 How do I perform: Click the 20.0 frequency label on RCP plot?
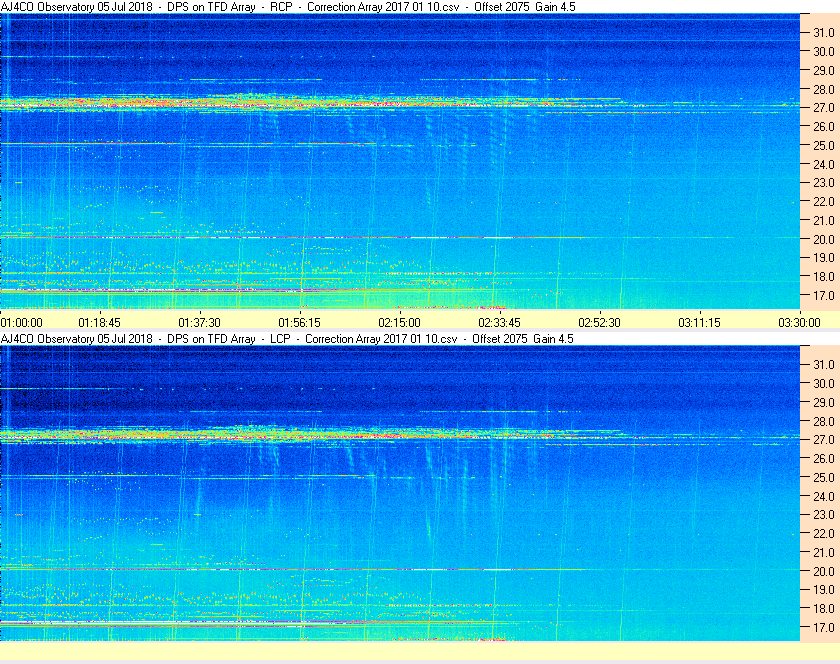coord(824,239)
